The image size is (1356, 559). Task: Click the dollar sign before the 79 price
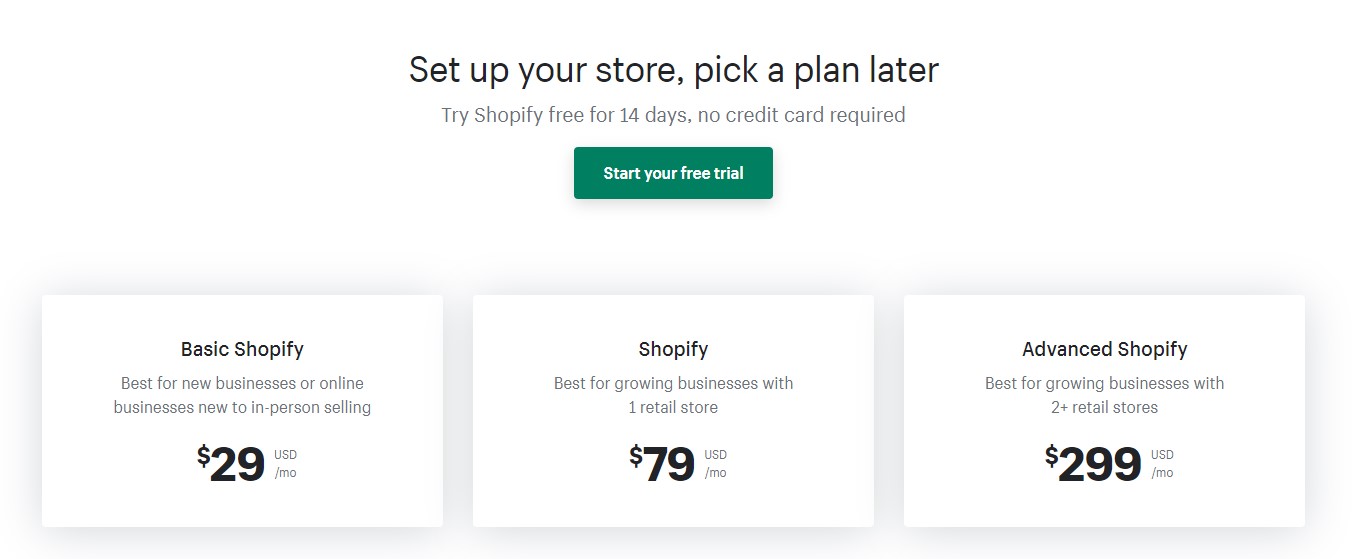click(636, 456)
